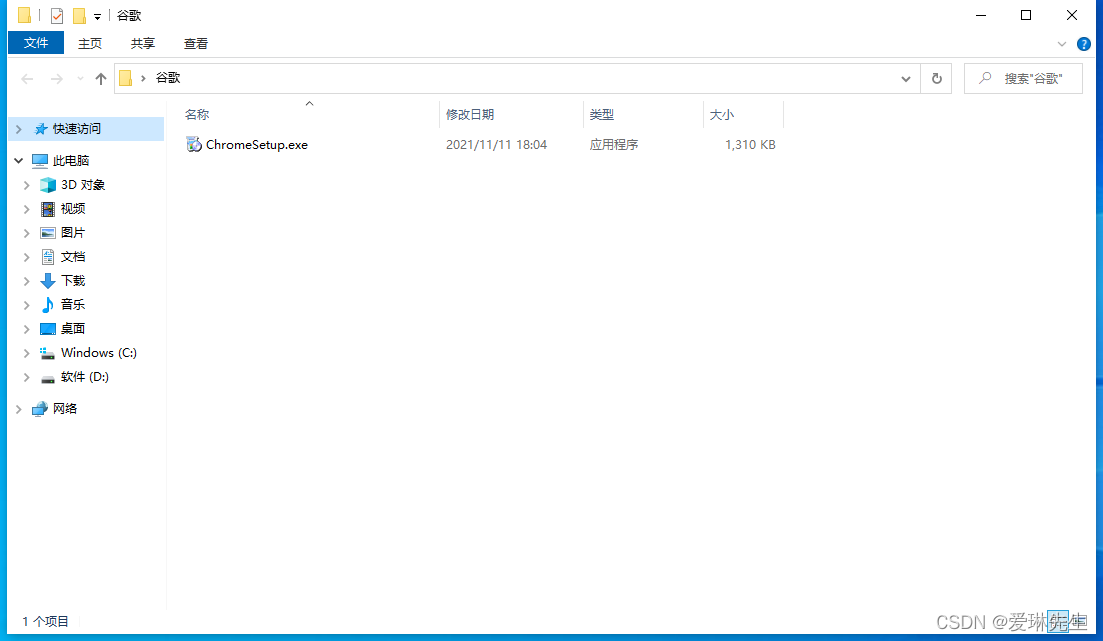Select the ChromeSetup.exe file
1103x641 pixels.
pyautogui.click(x=257, y=144)
